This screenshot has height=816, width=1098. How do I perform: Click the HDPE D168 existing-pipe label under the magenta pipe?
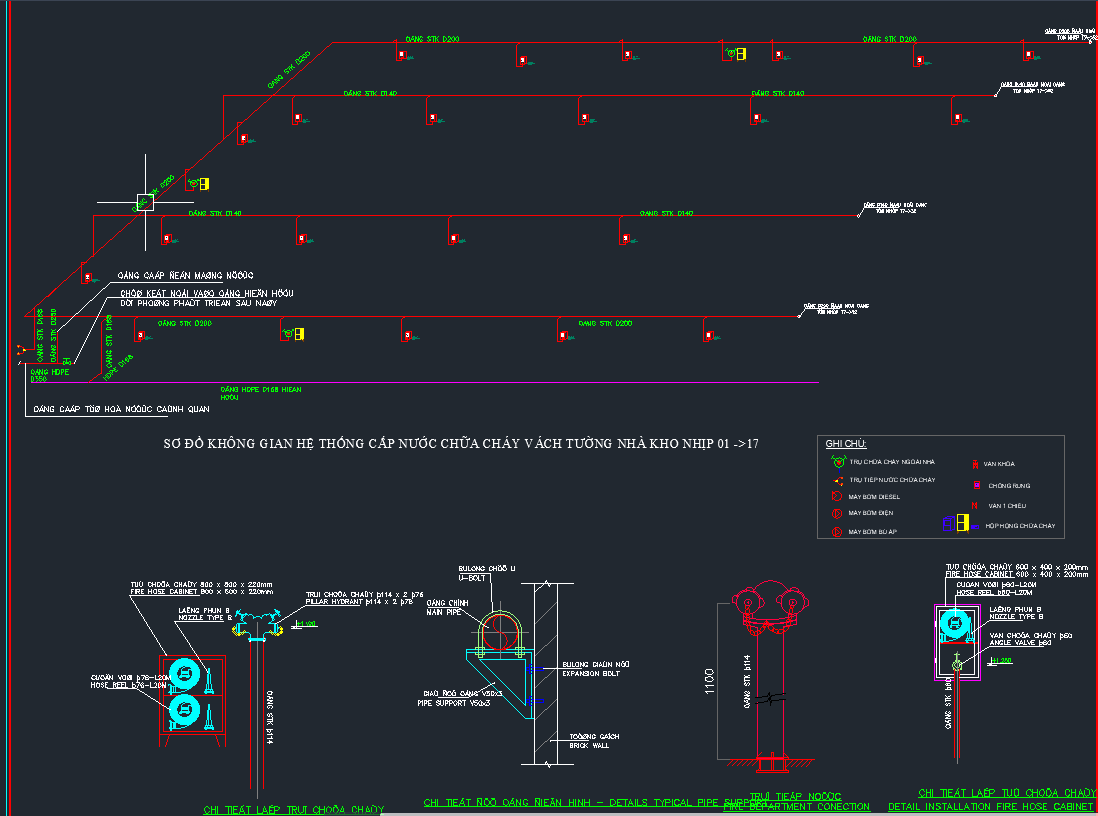260,393
